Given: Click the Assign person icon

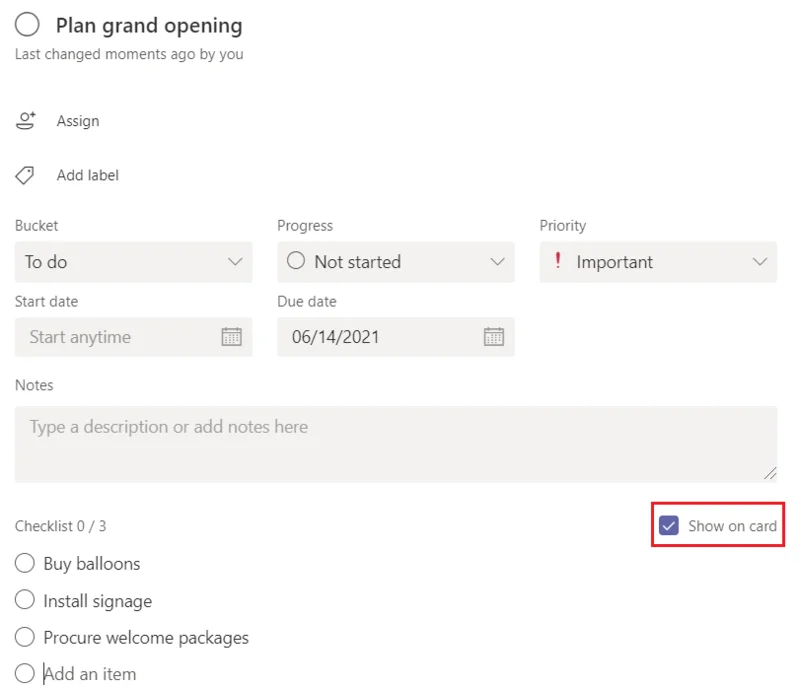Looking at the screenshot, I should point(26,121).
